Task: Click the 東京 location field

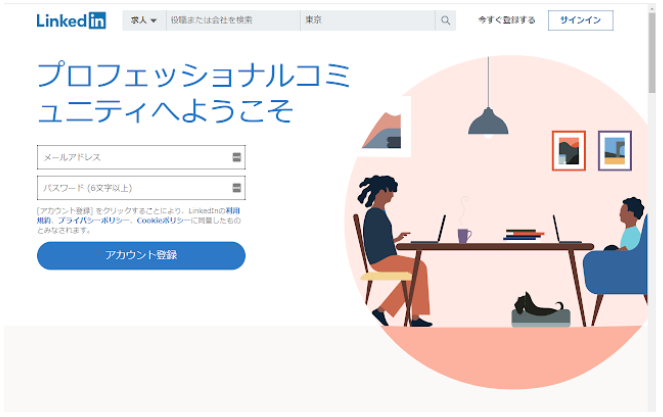Action: 367,20
